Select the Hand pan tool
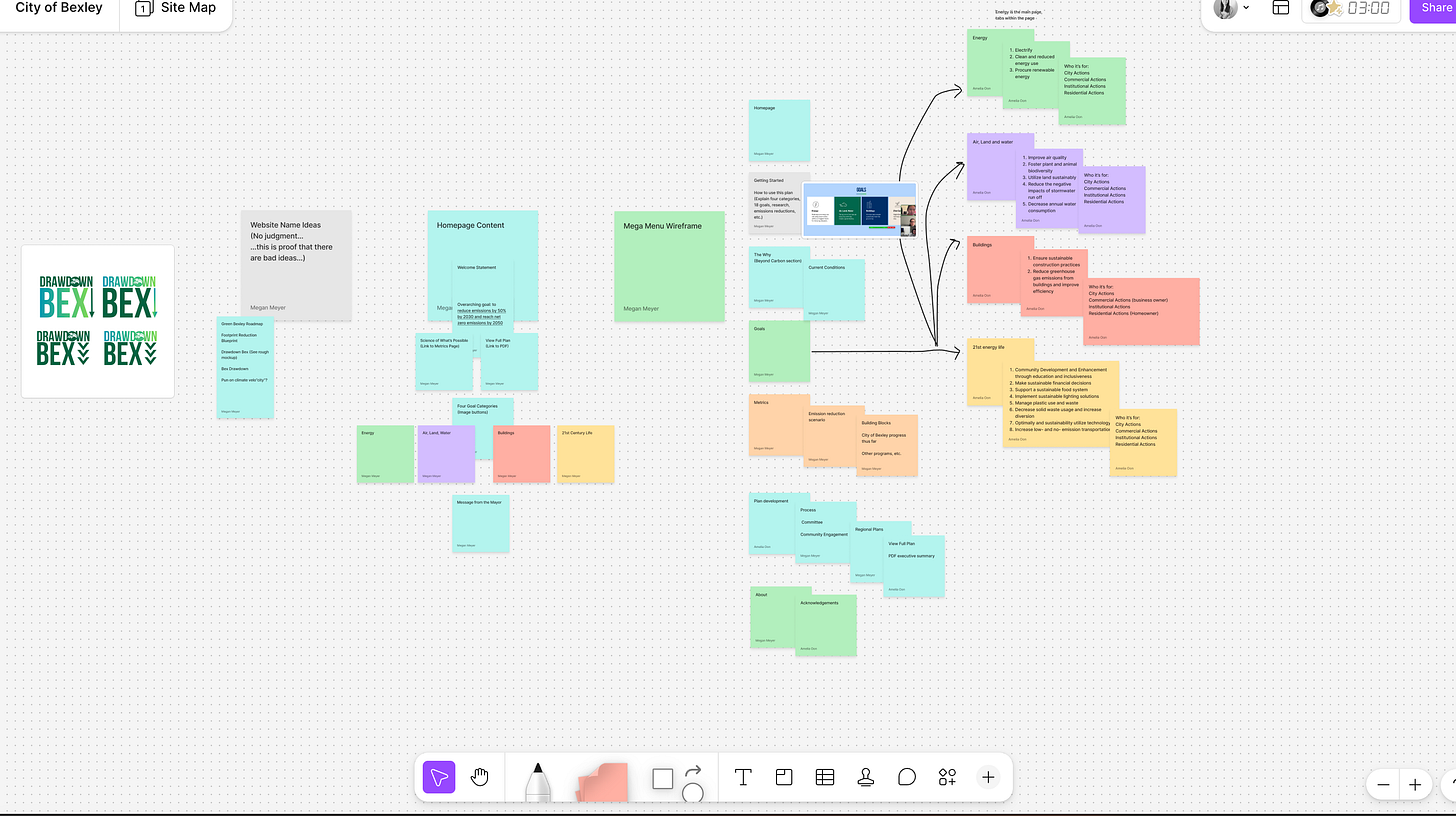 tap(479, 778)
